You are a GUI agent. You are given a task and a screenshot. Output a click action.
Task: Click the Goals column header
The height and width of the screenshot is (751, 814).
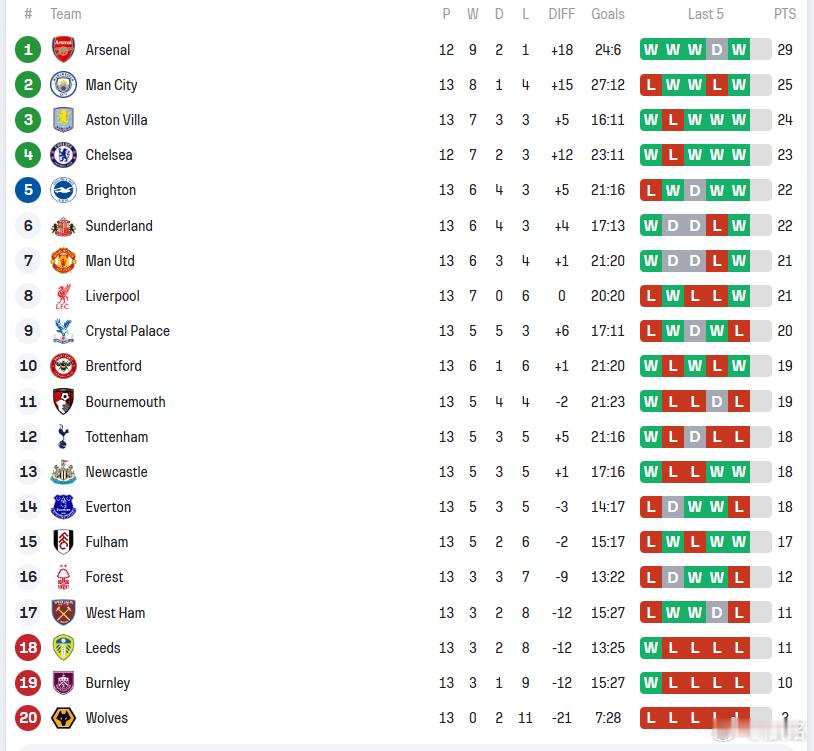pos(607,14)
